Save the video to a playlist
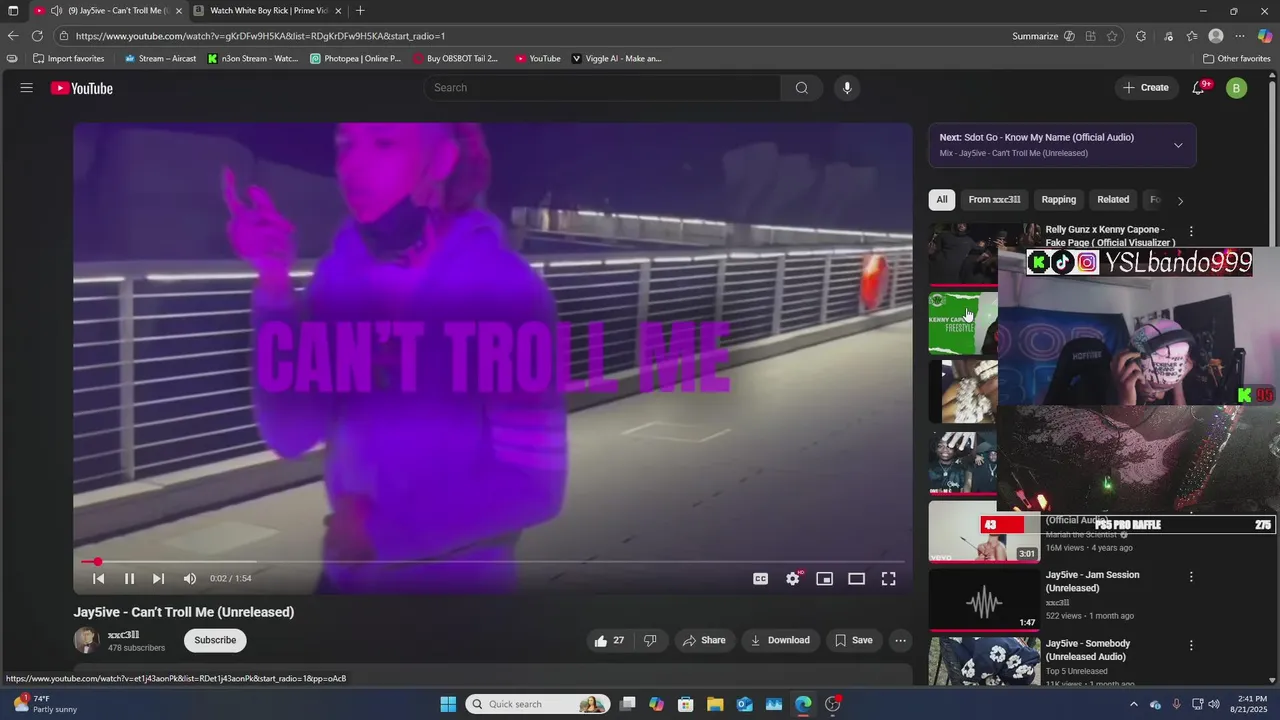Image resolution: width=1280 pixels, height=720 pixels. [x=854, y=640]
